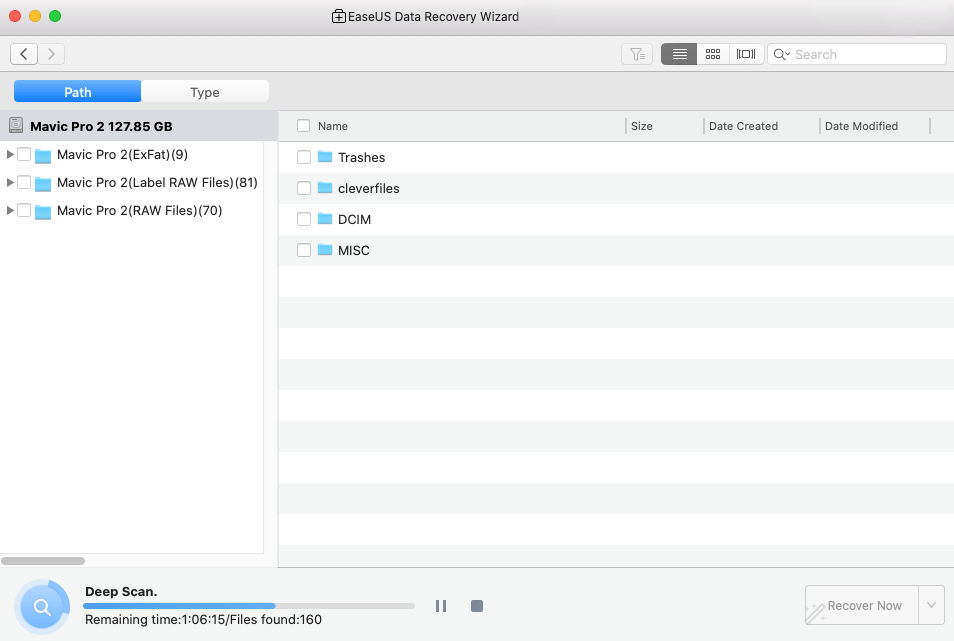Stop the deep scan
The image size is (954, 641).
(x=477, y=606)
